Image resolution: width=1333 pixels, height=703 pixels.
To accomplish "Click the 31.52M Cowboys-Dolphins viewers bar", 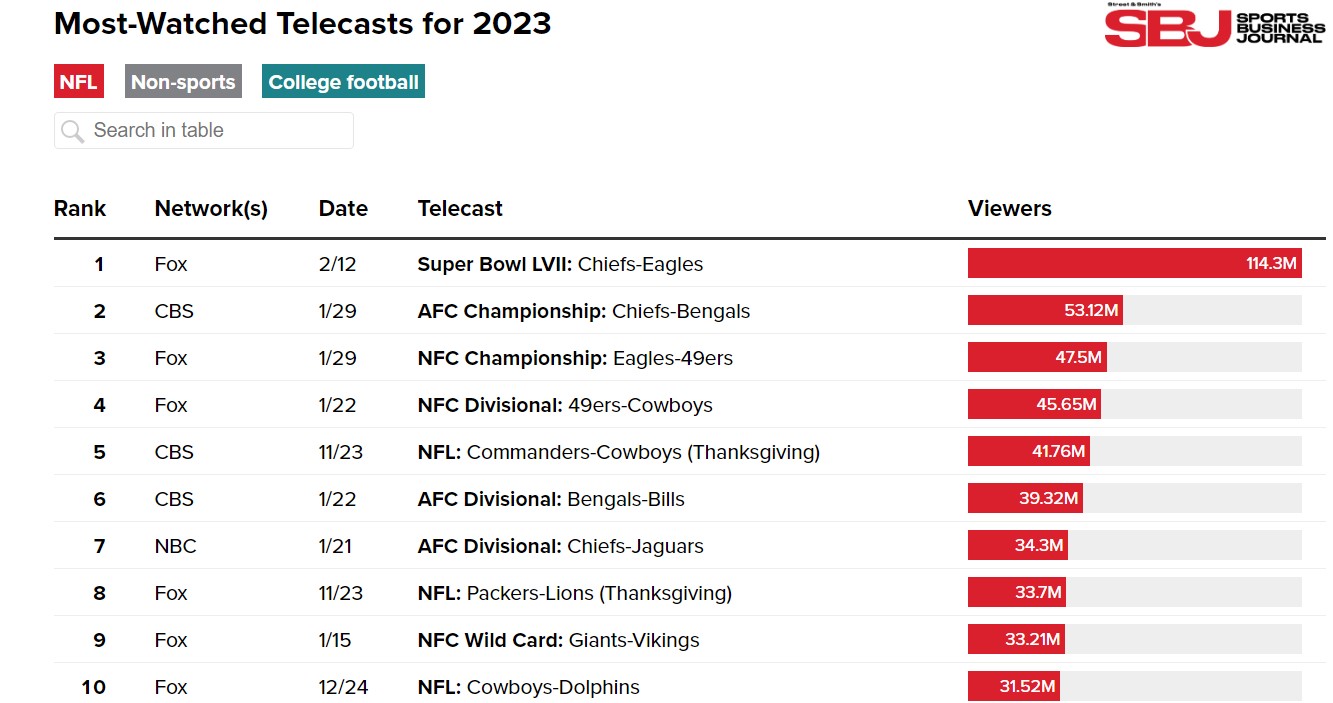I will tap(1013, 687).
